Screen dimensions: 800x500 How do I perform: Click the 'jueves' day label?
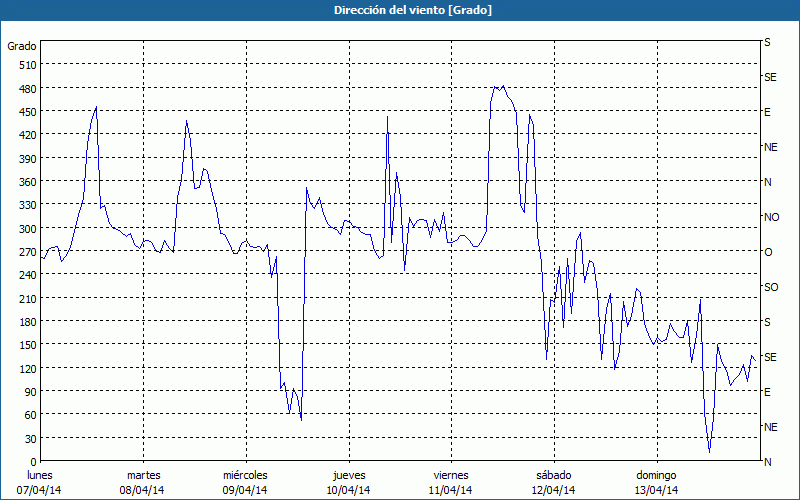[349, 475]
